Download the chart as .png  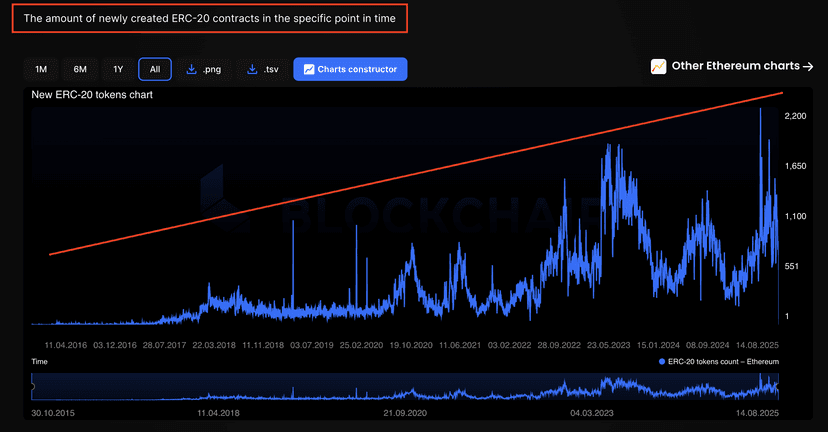coord(204,69)
